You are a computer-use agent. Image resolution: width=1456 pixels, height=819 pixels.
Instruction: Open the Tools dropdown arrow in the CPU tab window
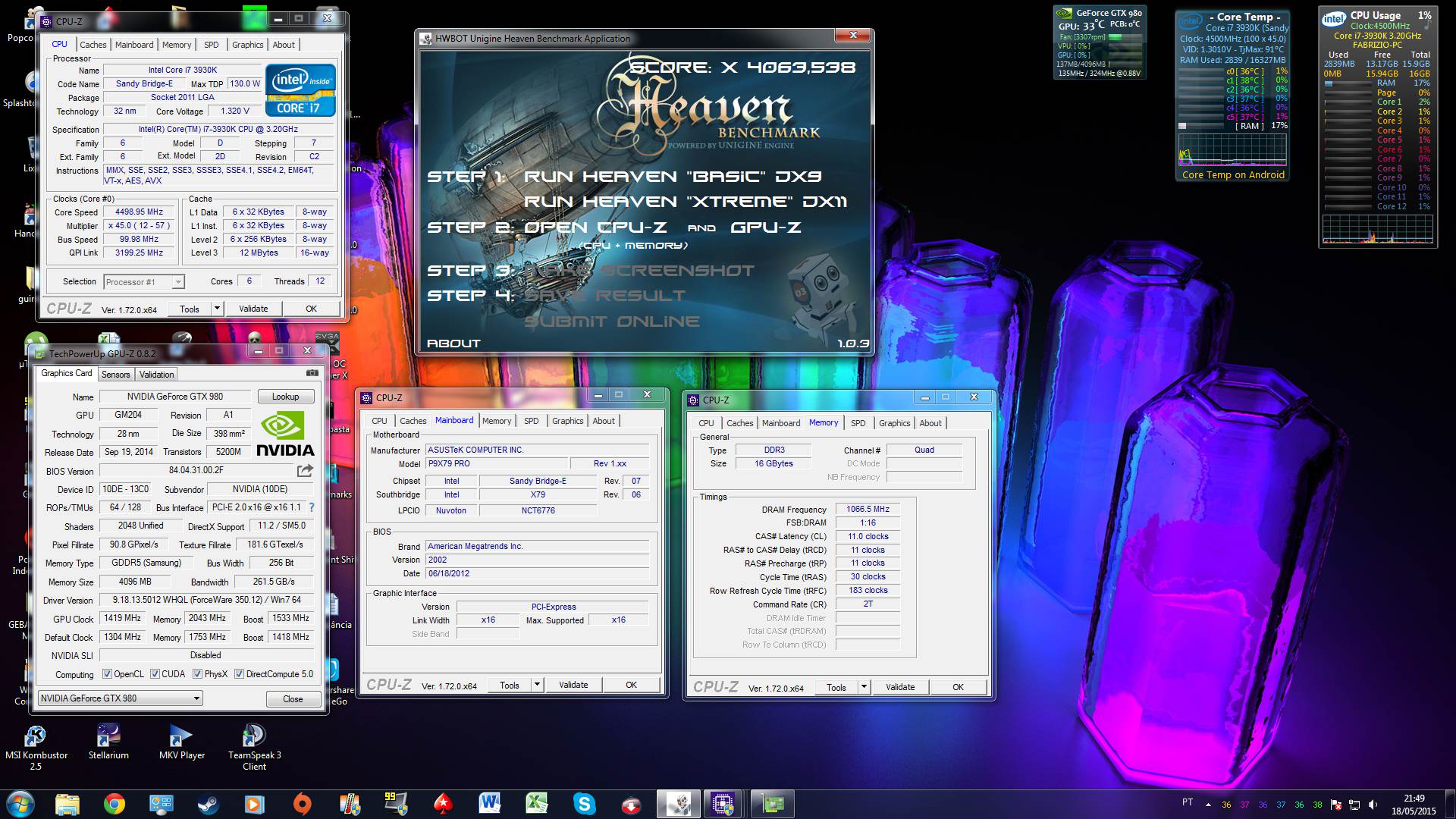(217, 309)
